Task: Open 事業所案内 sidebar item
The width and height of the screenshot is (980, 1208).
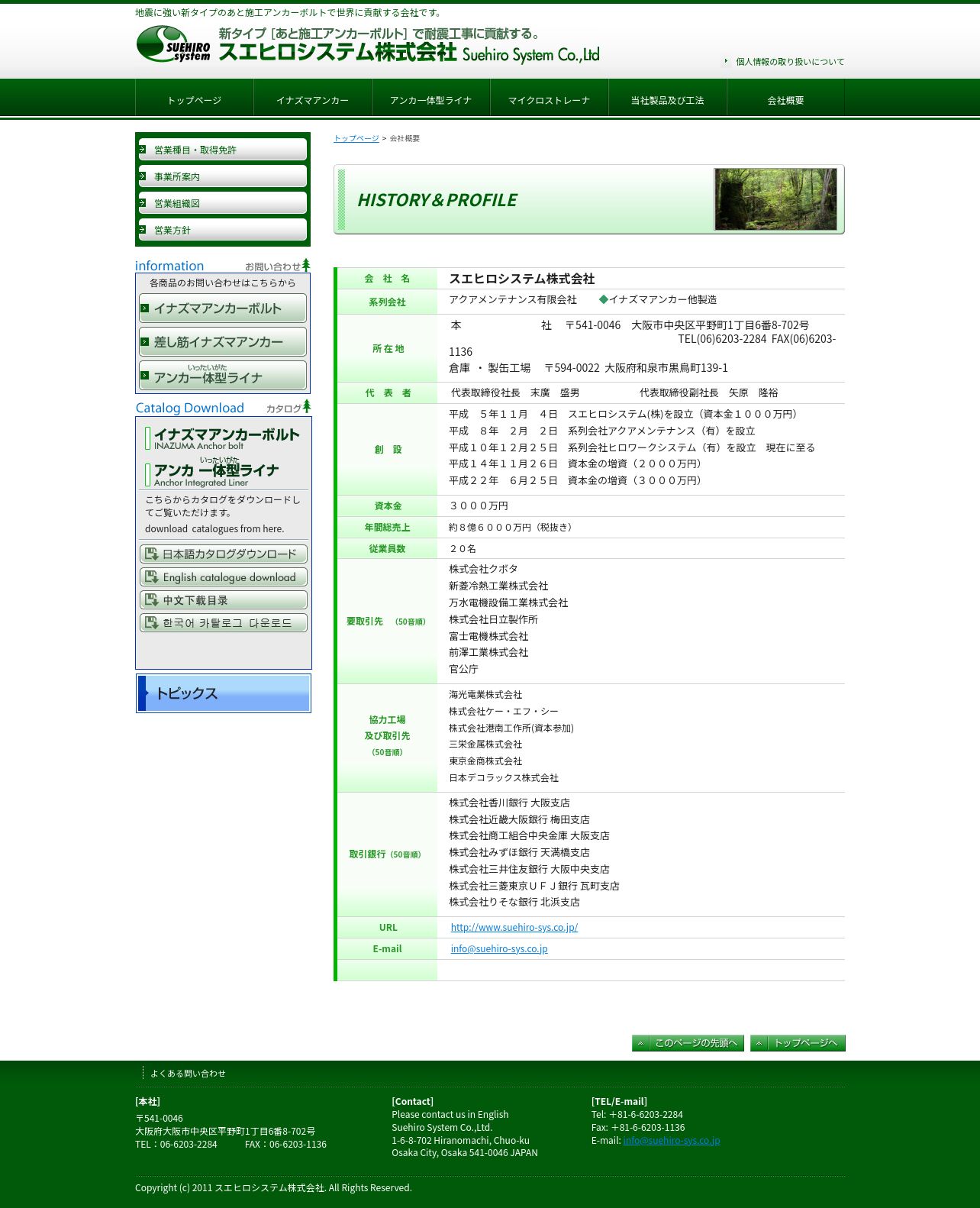Action: [223, 176]
